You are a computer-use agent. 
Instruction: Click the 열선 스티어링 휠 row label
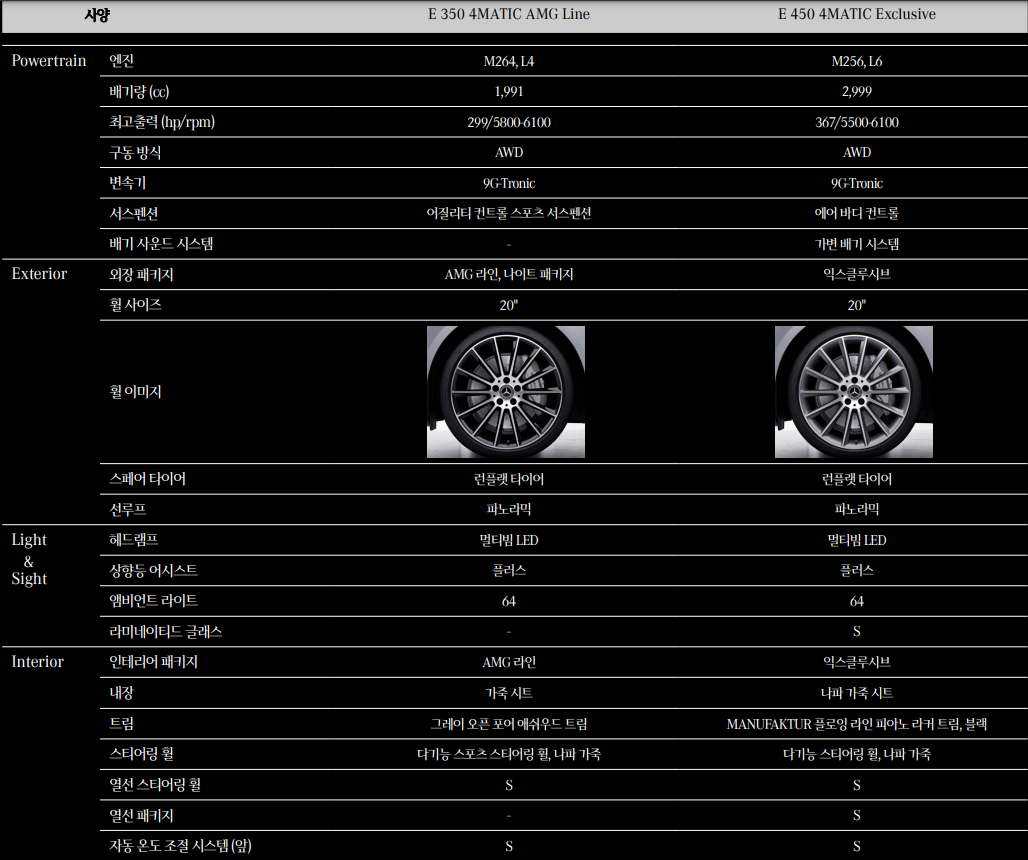155,785
